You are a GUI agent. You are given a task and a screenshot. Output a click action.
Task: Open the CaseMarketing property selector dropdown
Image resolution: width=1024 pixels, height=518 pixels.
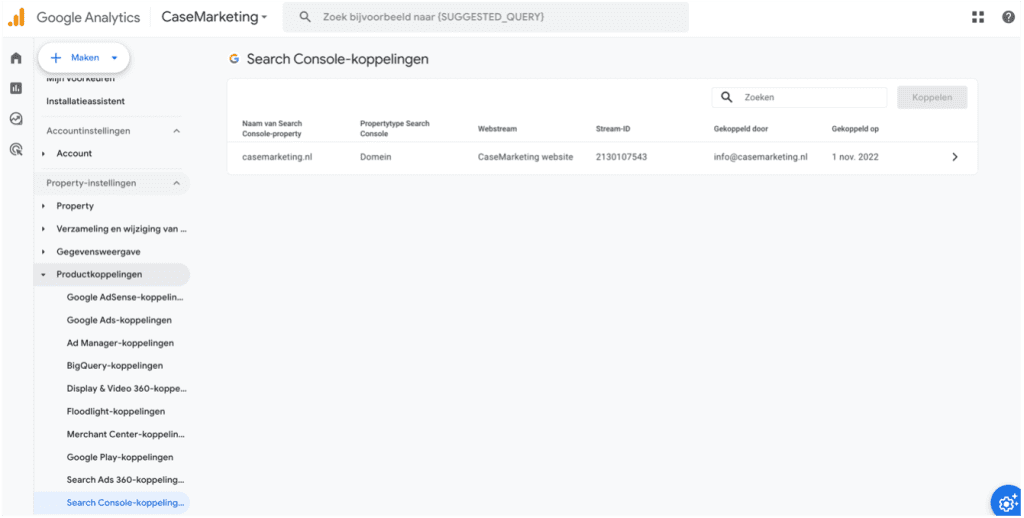pos(214,17)
